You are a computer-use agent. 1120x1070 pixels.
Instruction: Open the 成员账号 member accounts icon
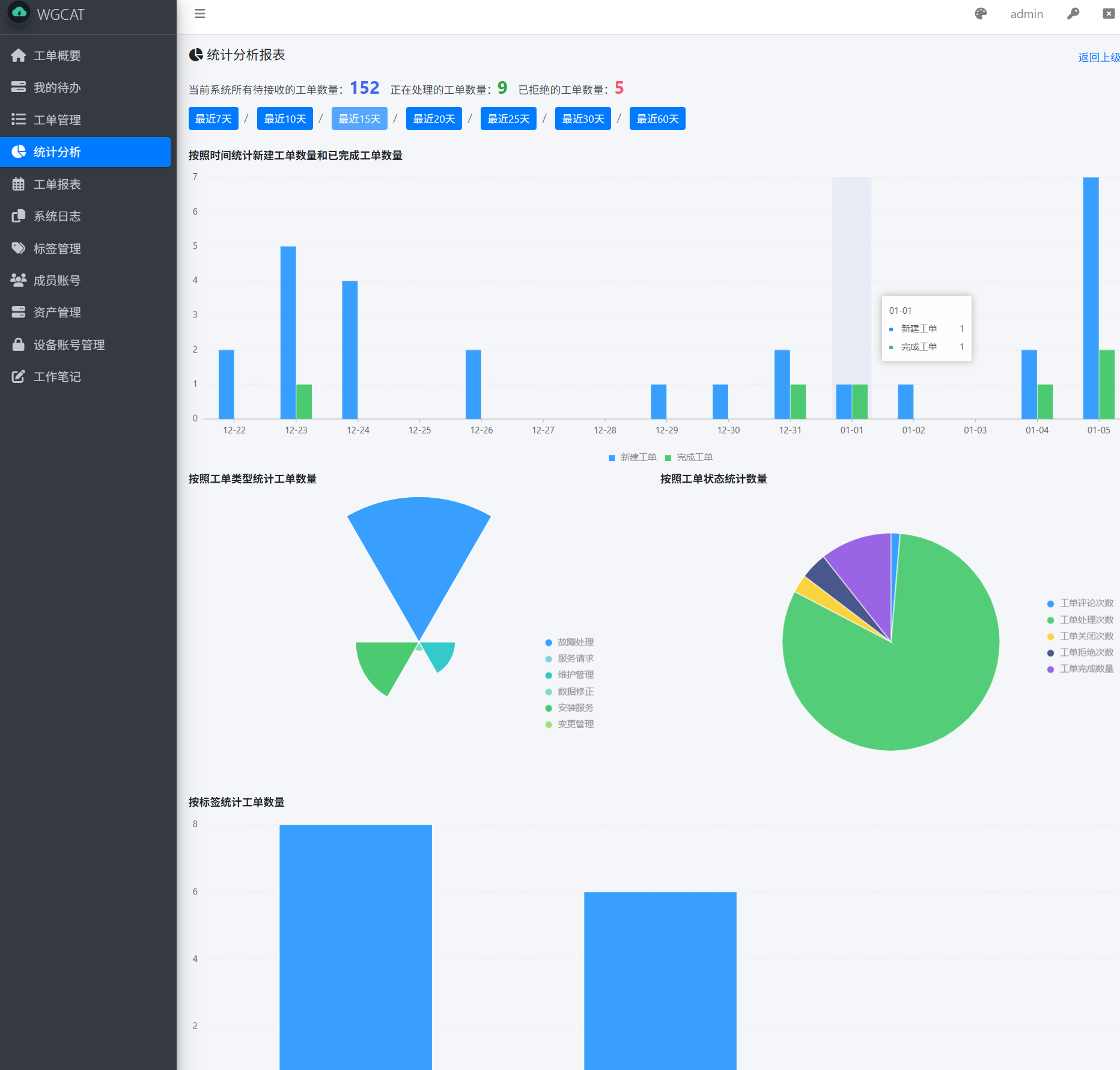pyautogui.click(x=18, y=280)
